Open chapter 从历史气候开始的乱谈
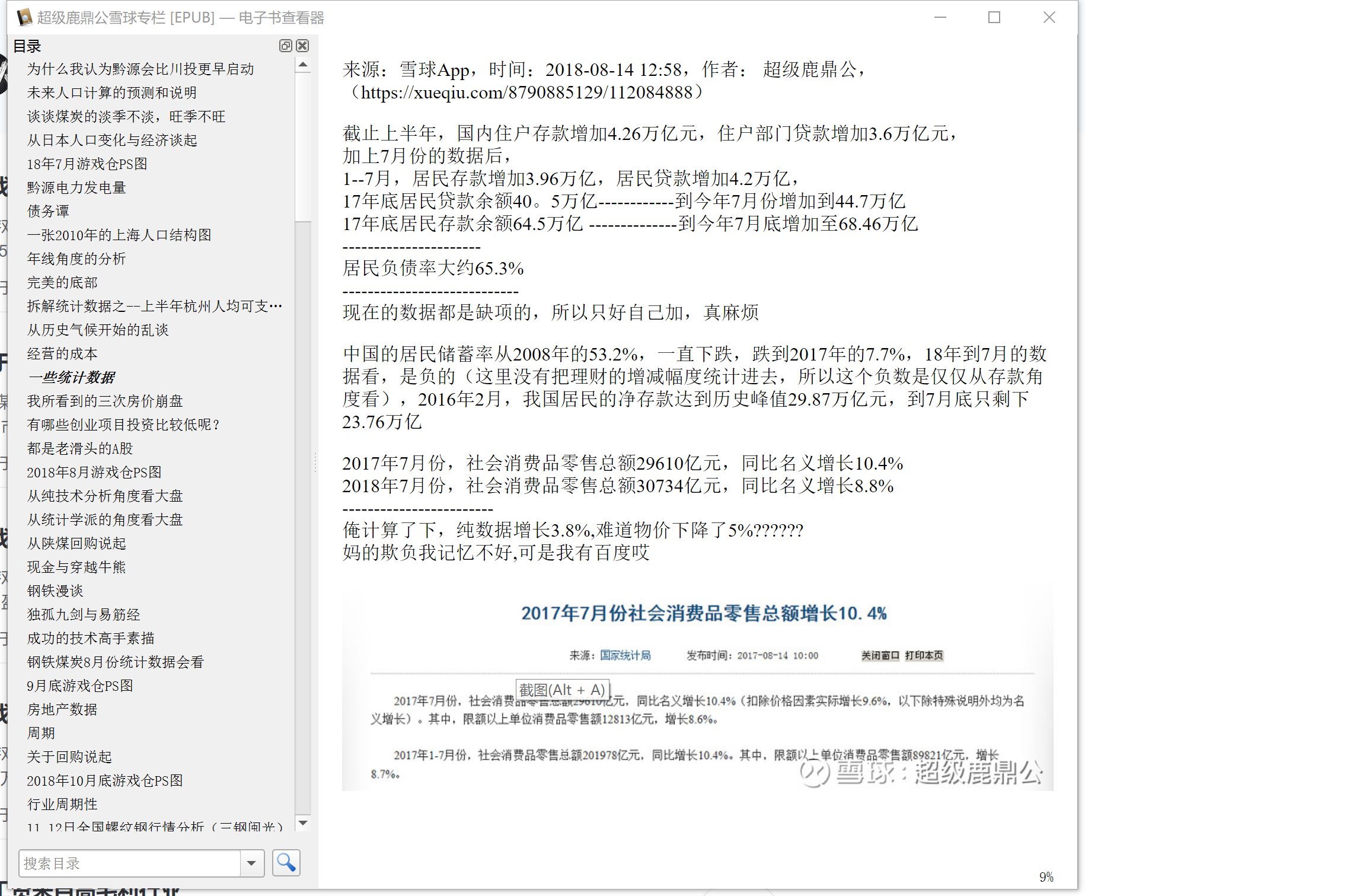Screen dimensions: 1366x896 [98, 330]
